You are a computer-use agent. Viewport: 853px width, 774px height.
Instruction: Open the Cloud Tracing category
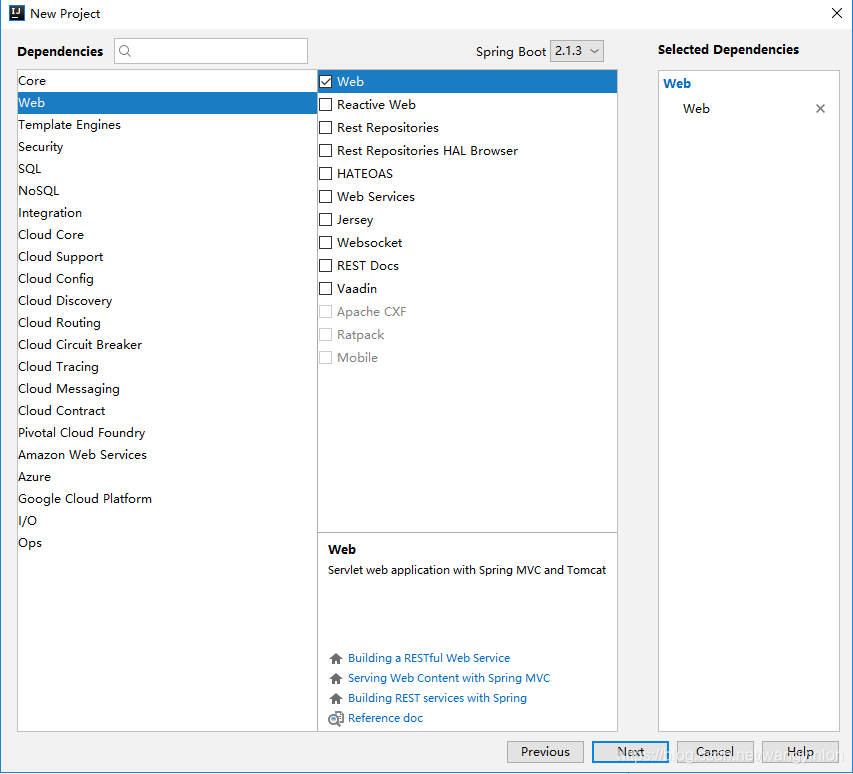coord(167,367)
